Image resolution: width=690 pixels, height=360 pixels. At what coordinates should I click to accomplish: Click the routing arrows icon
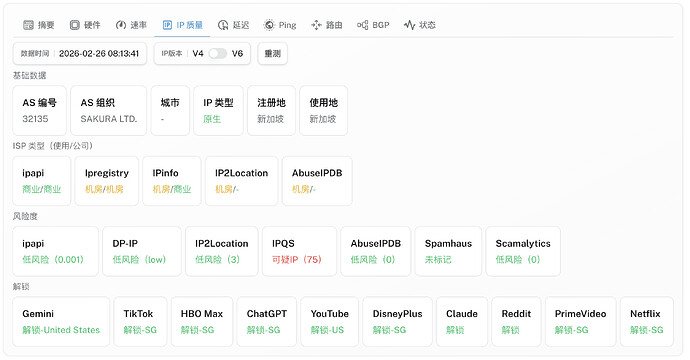[316, 25]
